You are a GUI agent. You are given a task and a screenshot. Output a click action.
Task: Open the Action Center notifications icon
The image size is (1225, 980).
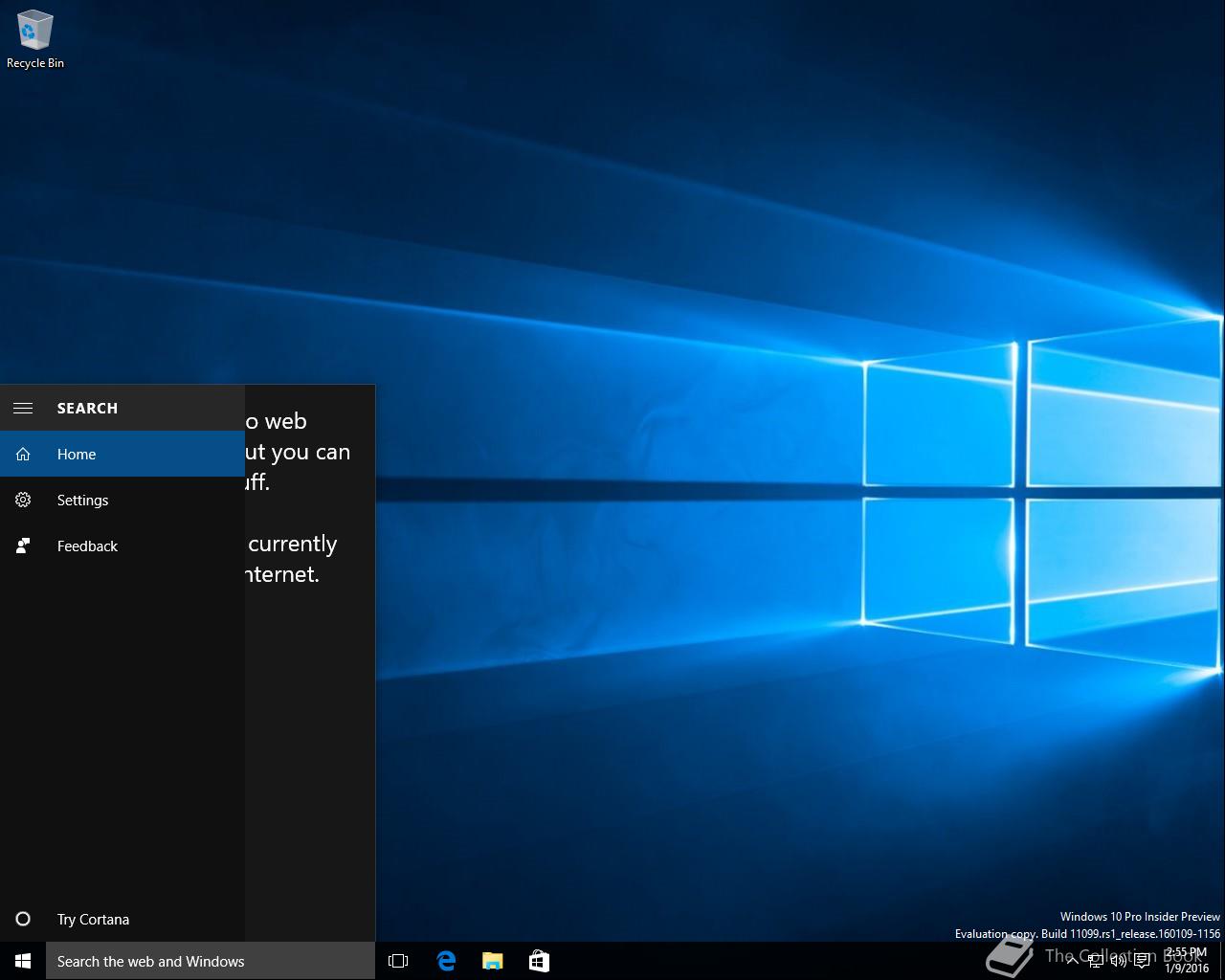pyautogui.click(x=1142, y=961)
